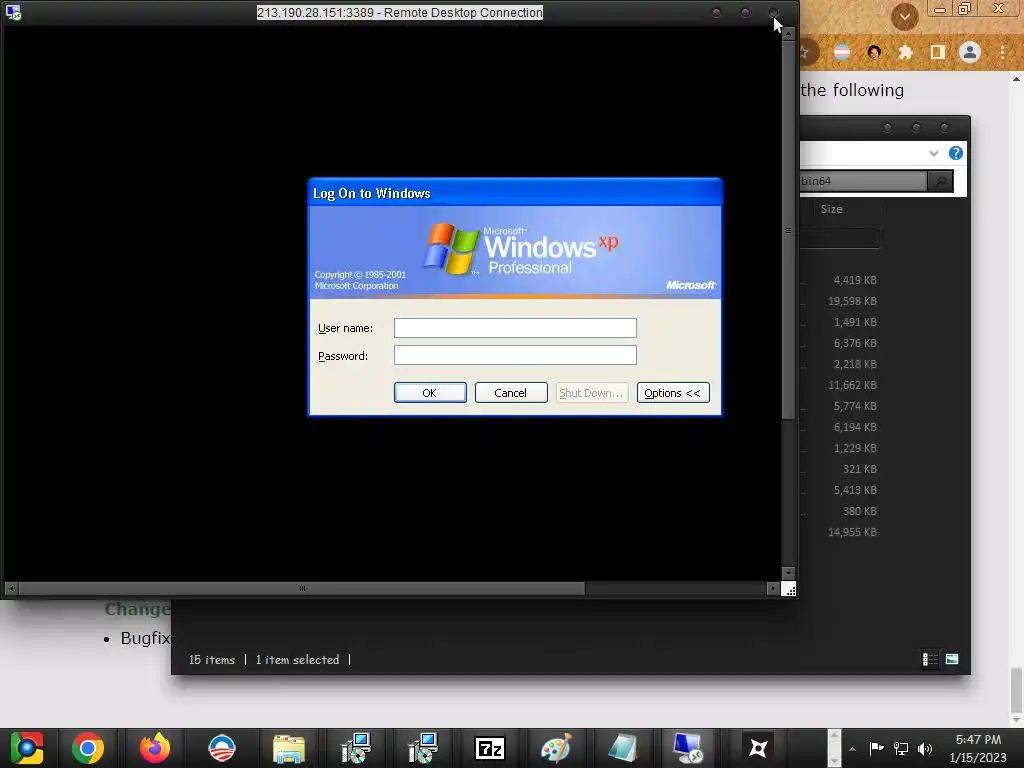
Task: Select the file with size 5,774 KB
Action: (x=854, y=406)
